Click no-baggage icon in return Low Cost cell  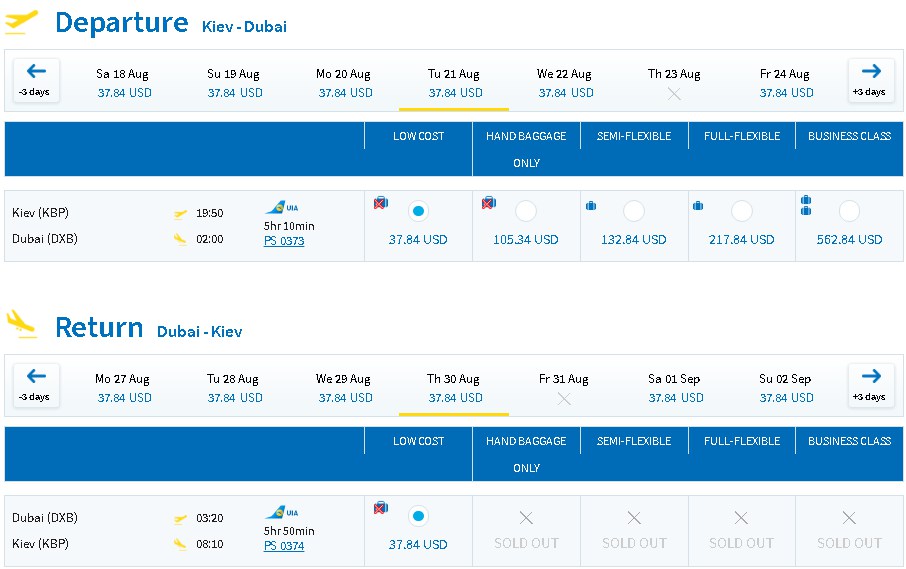[381, 508]
